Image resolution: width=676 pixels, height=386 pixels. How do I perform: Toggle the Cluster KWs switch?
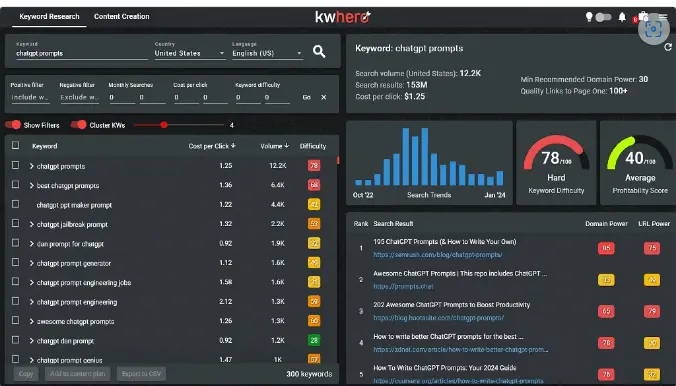tap(78, 125)
